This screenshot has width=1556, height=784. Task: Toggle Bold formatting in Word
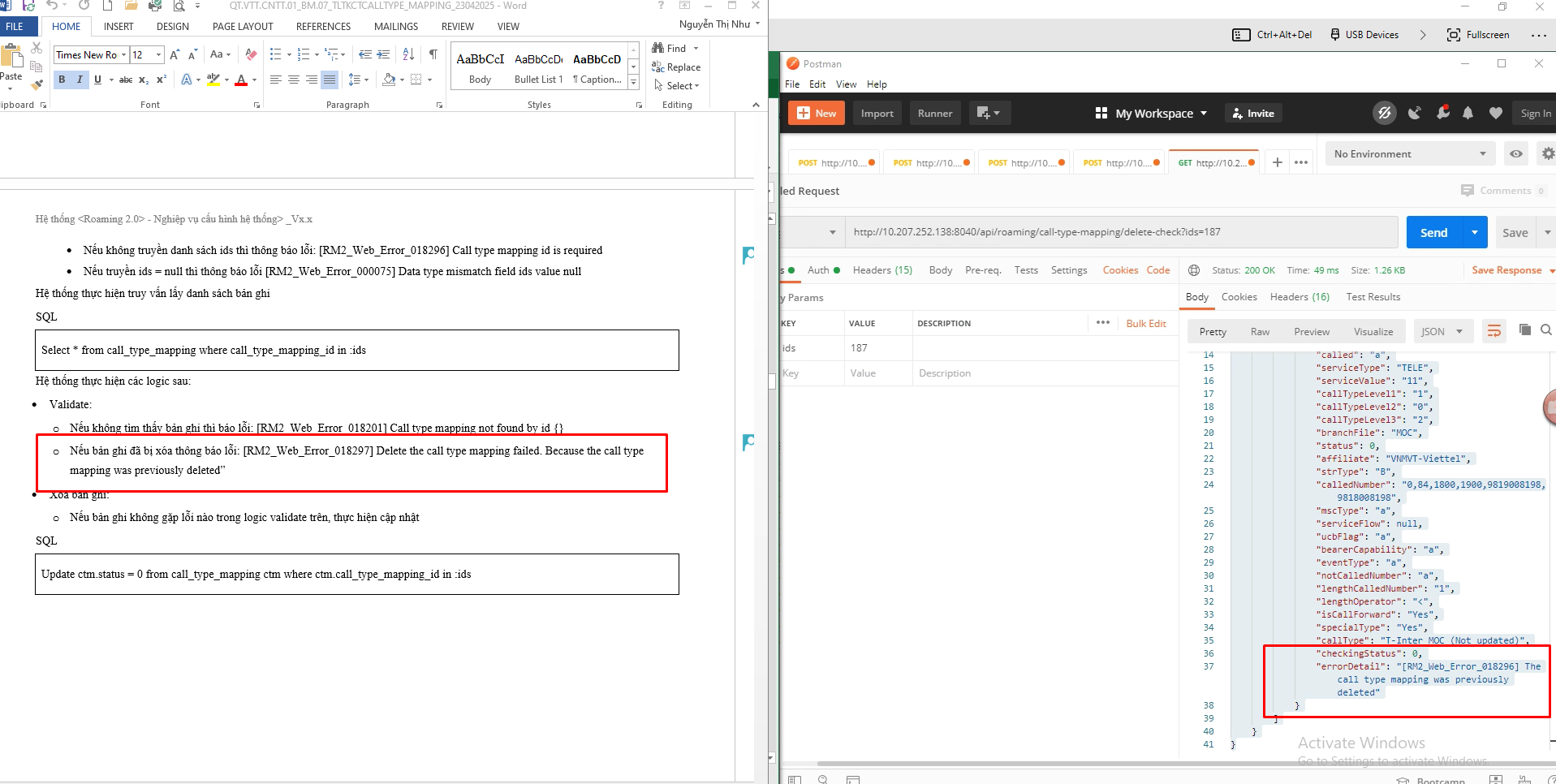62,80
